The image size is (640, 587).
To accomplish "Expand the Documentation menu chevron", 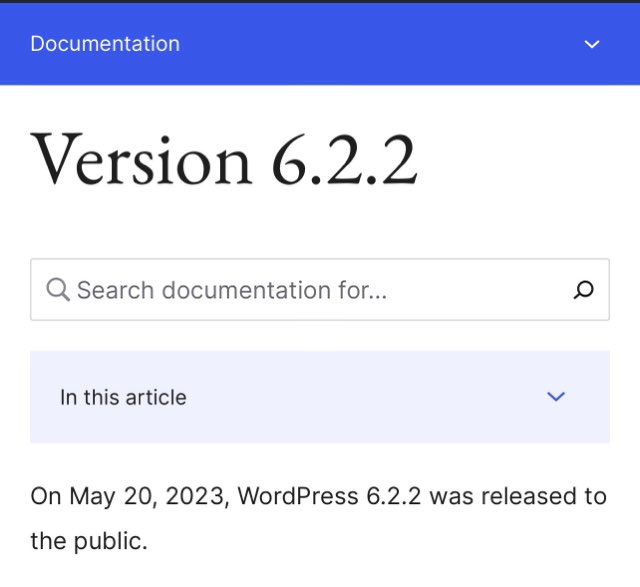I will 592,44.
